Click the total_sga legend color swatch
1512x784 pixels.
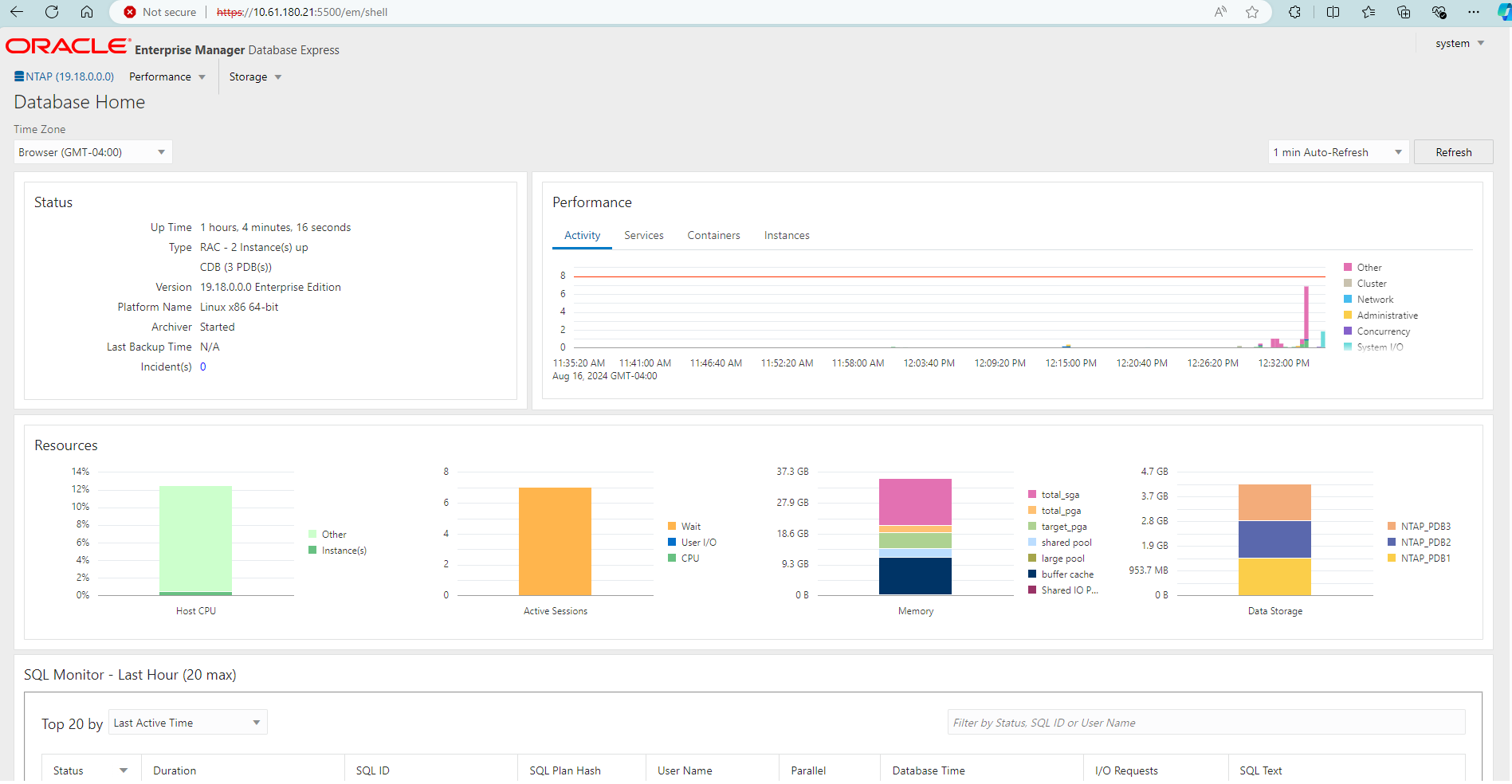coord(1032,495)
